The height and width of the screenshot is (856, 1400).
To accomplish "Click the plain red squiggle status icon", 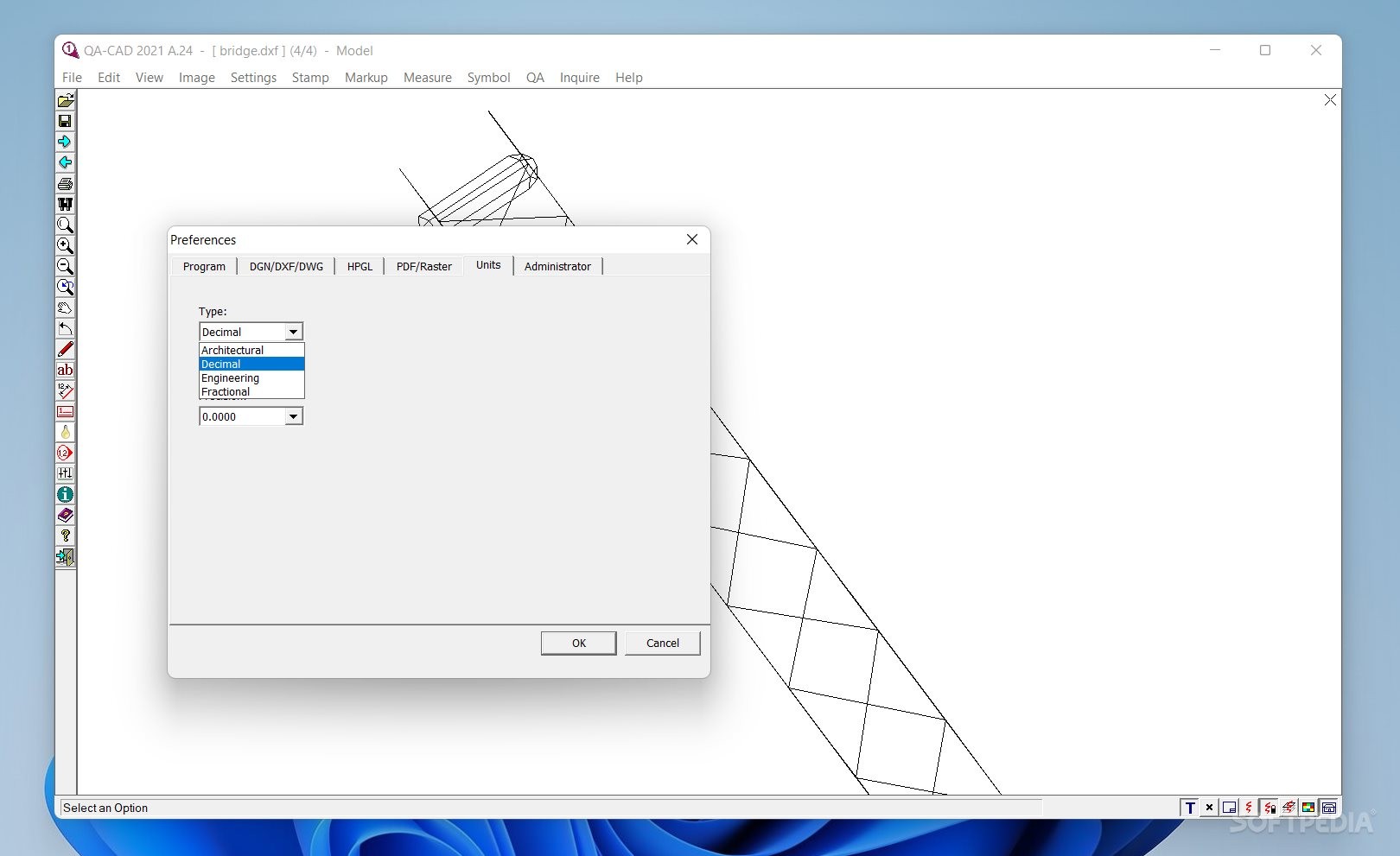I will tap(1249, 808).
